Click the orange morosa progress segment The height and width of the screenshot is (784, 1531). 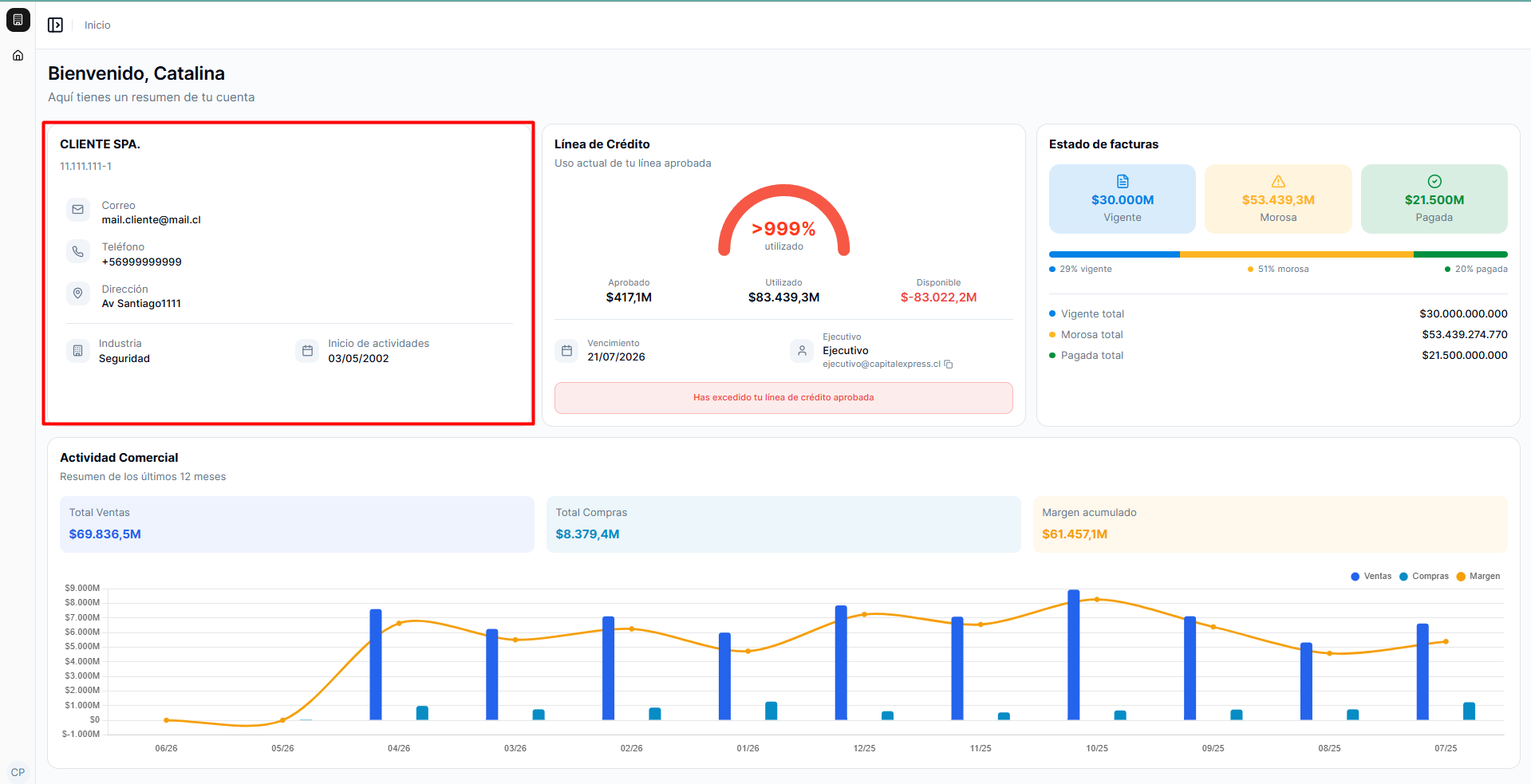pyautogui.click(x=1296, y=254)
